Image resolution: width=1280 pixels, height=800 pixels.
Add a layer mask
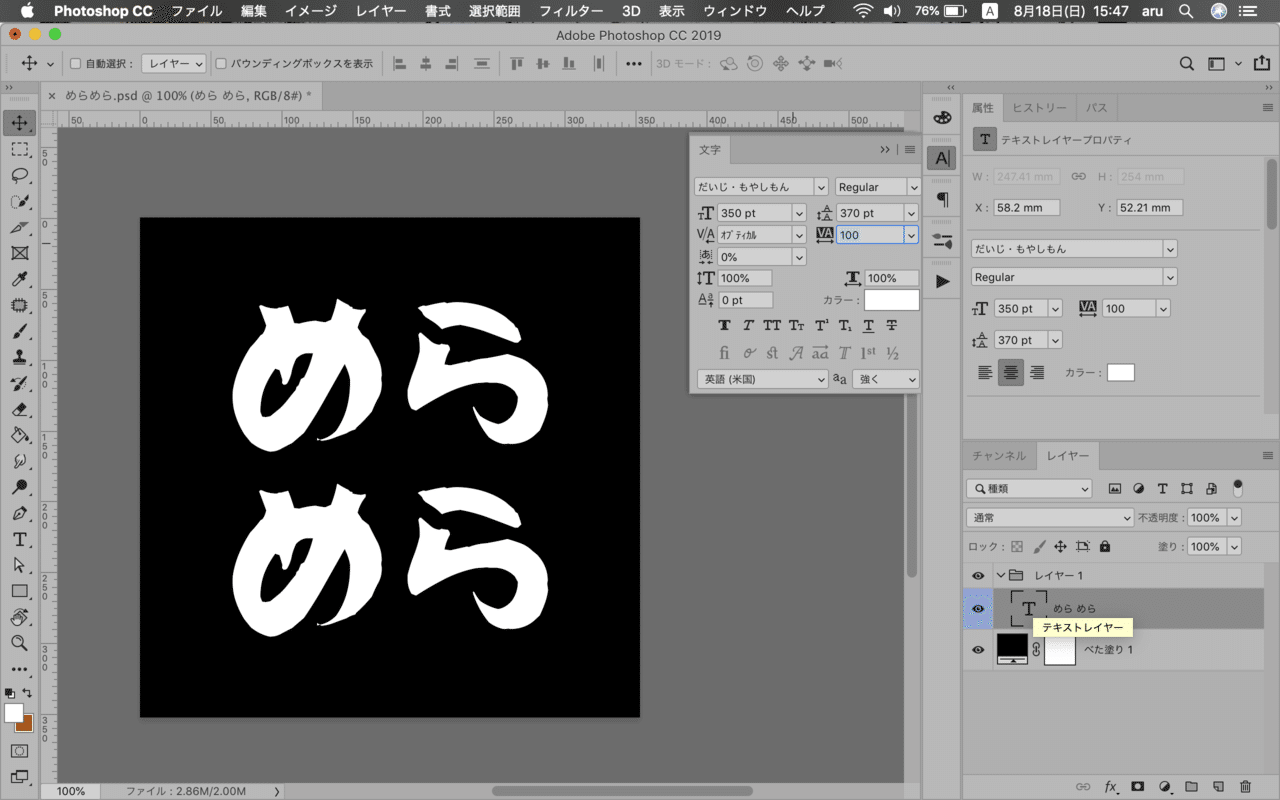1137,787
